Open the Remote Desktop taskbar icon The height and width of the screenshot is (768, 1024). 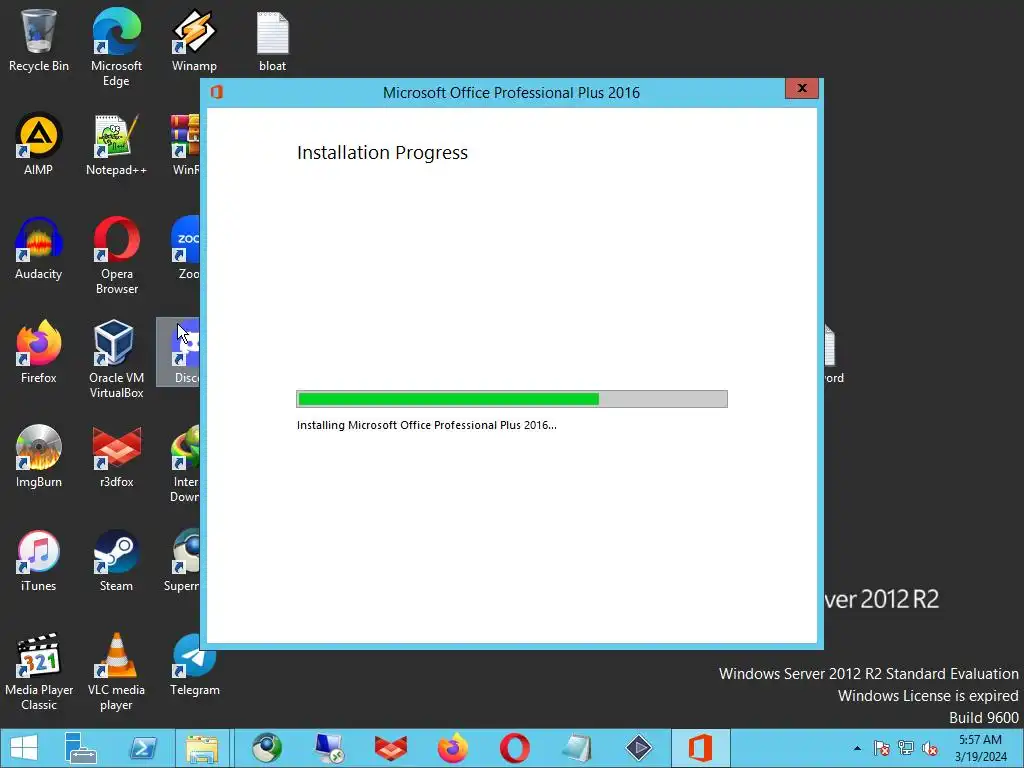[328, 748]
